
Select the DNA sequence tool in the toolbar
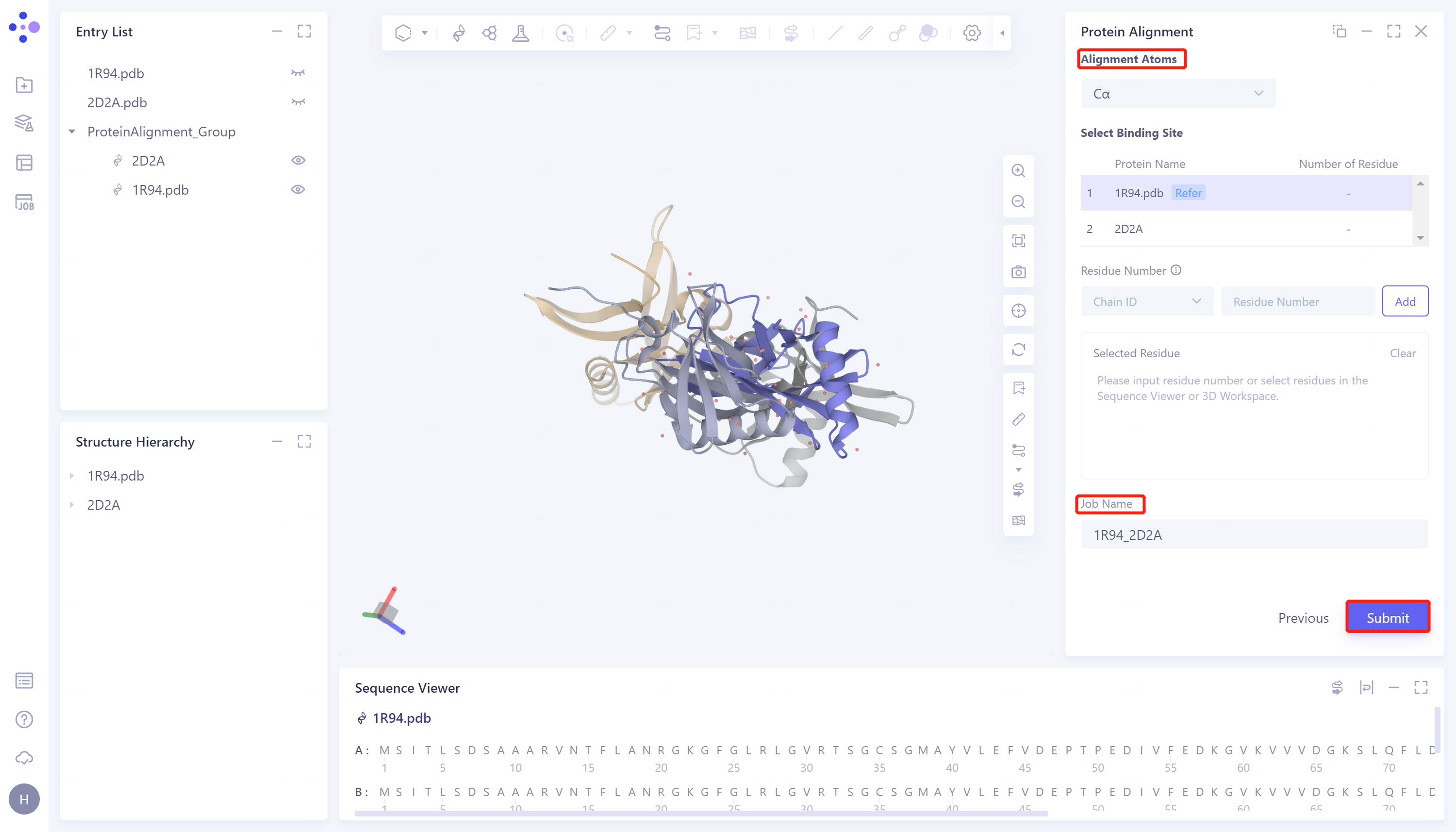tap(458, 33)
